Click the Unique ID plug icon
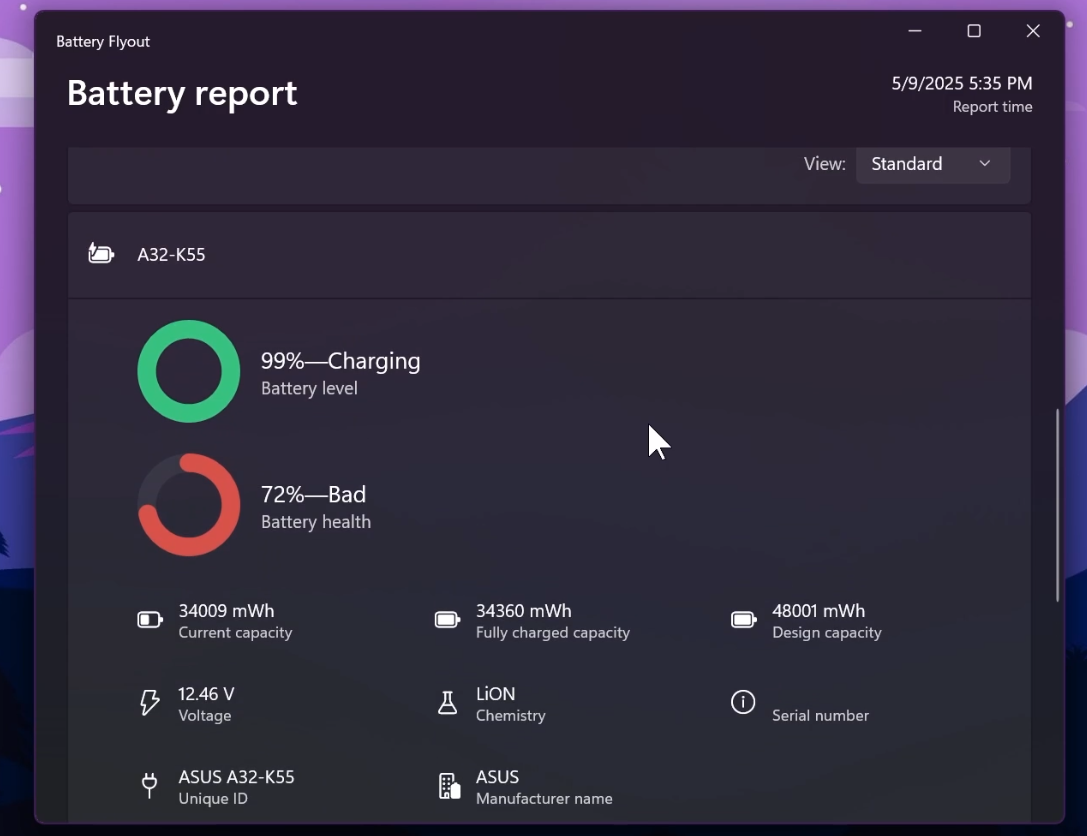 [x=149, y=785]
